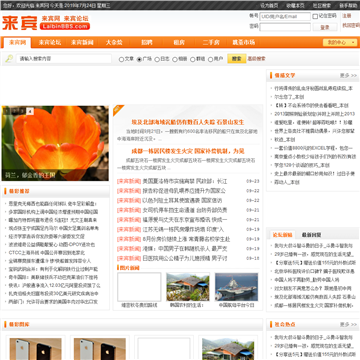Viewport: 360px width, 360px height.
Task: Click the 帐号 username input field
Action: click(x=285, y=16)
